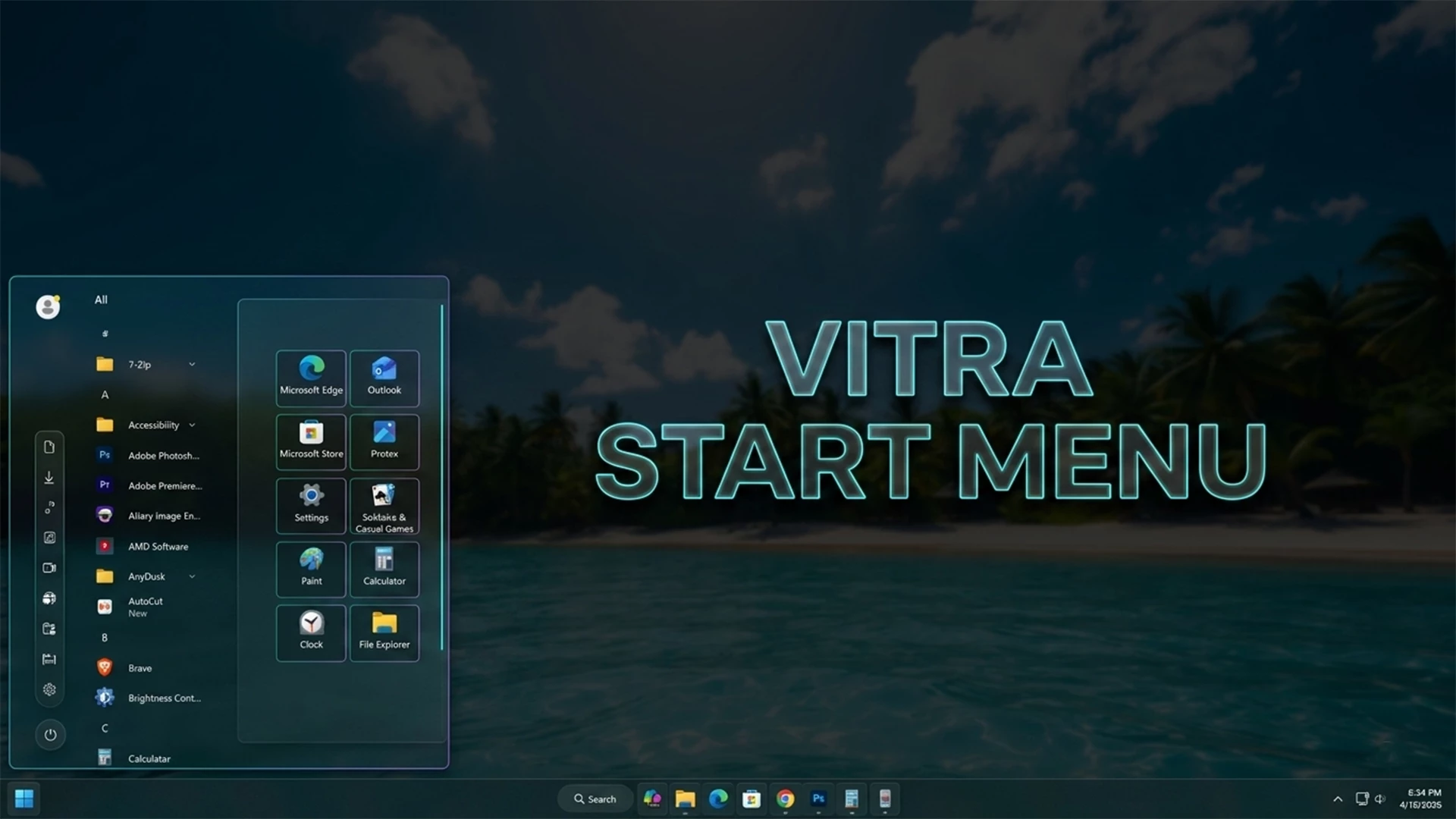Image resolution: width=1456 pixels, height=819 pixels.
Task: Launch Google Chrome from the taskbar
Action: pyautogui.click(x=785, y=799)
